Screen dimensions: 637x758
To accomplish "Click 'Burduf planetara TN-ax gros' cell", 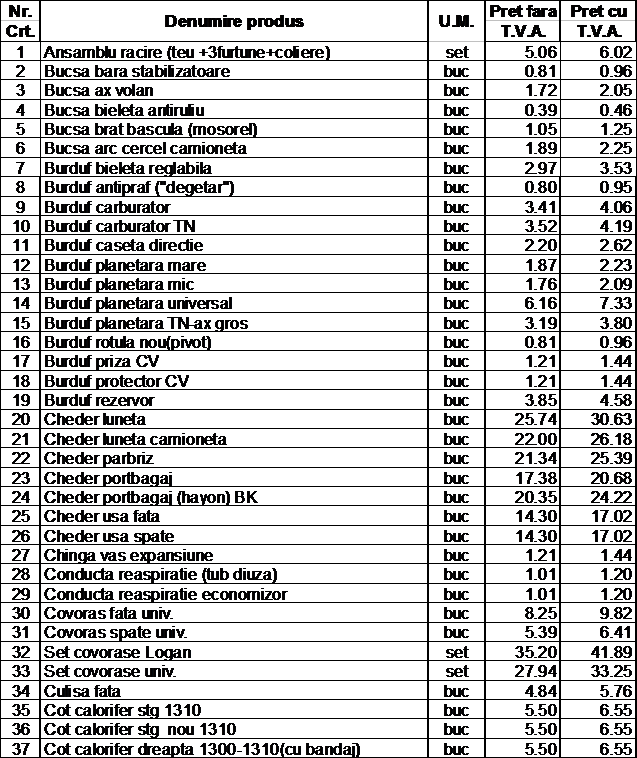I will [234, 323].
